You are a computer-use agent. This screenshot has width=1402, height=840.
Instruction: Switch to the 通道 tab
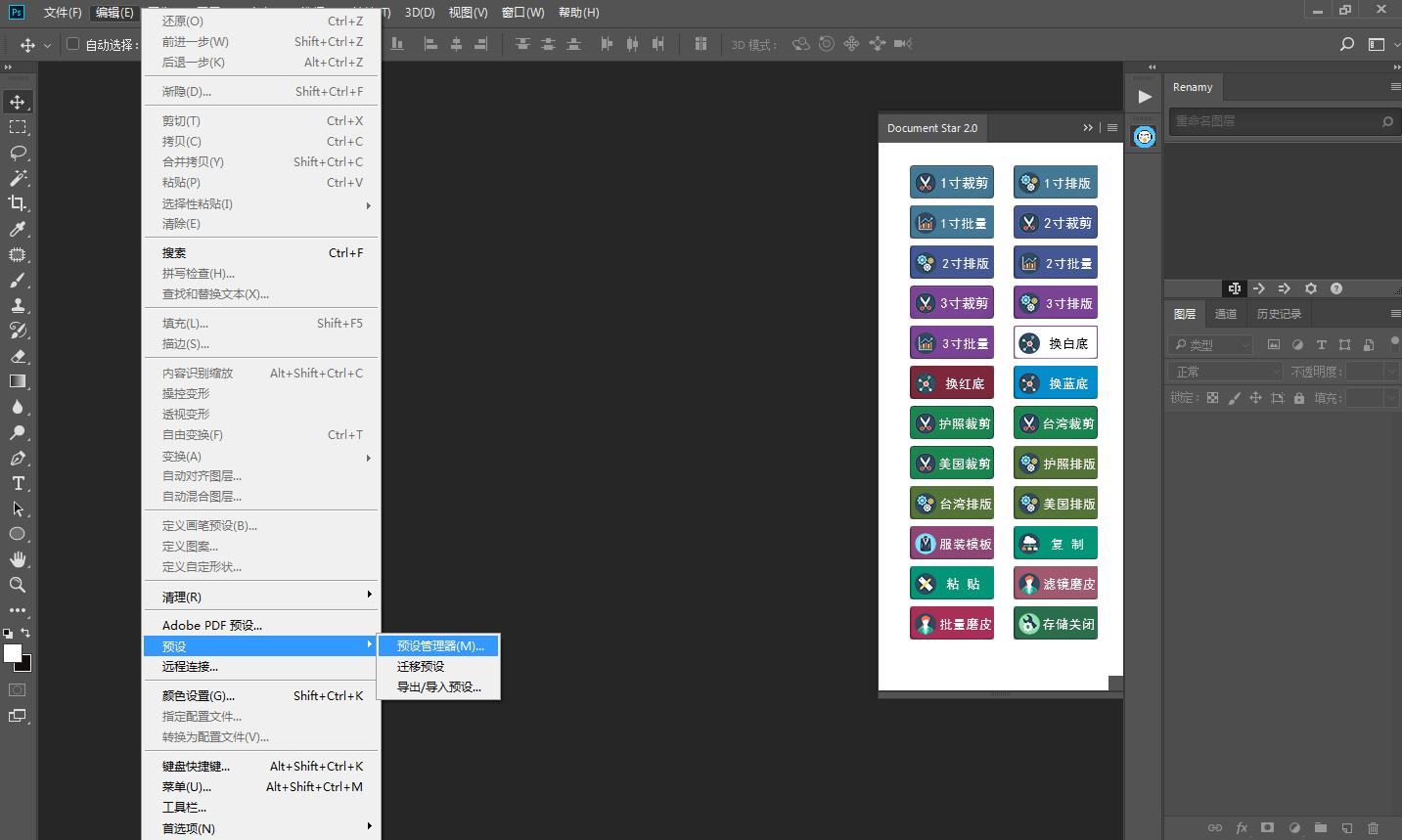click(1225, 314)
